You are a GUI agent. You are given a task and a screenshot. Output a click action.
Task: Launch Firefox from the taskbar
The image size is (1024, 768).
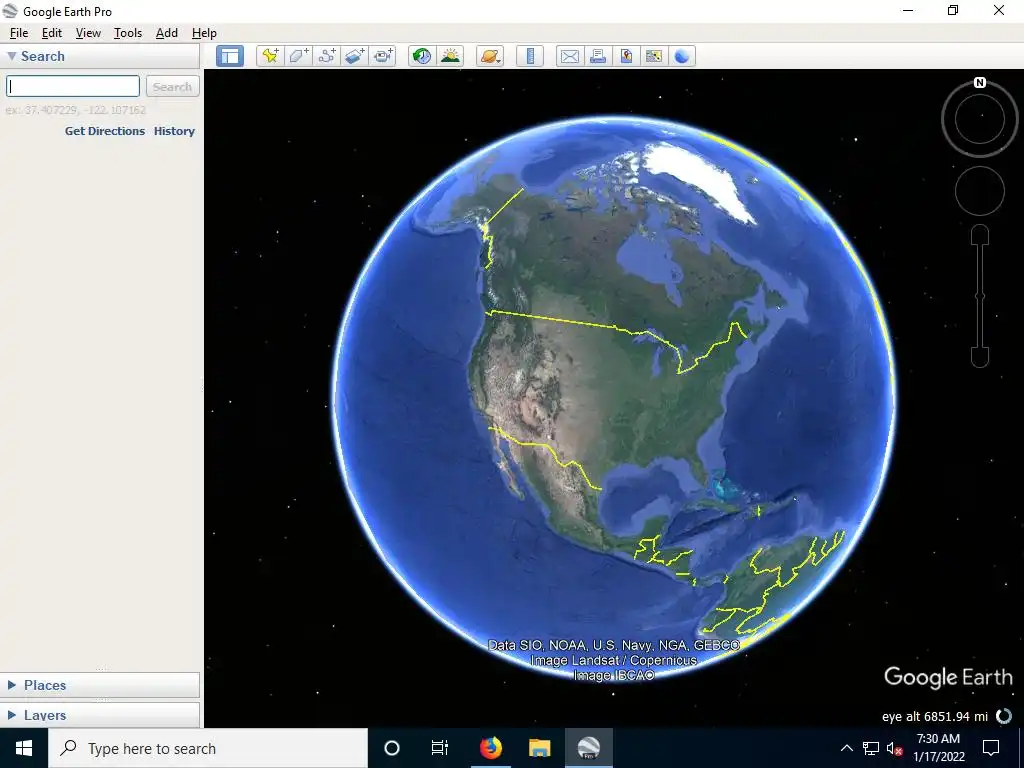[490, 748]
